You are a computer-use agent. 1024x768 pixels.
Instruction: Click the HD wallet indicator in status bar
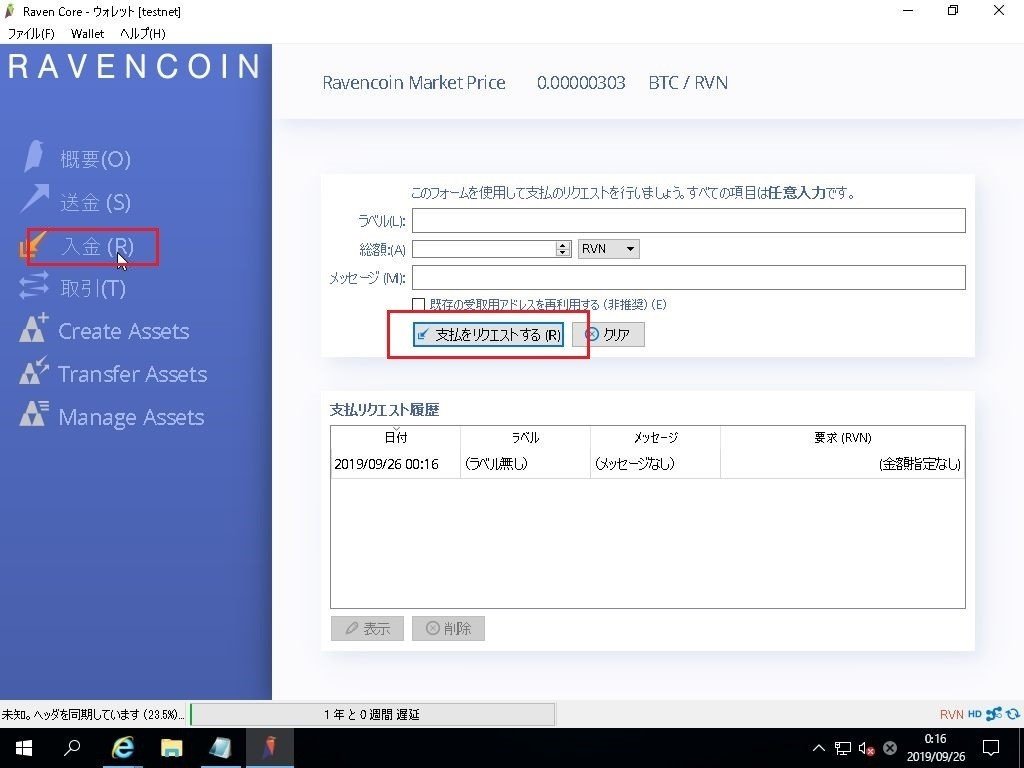pos(974,714)
